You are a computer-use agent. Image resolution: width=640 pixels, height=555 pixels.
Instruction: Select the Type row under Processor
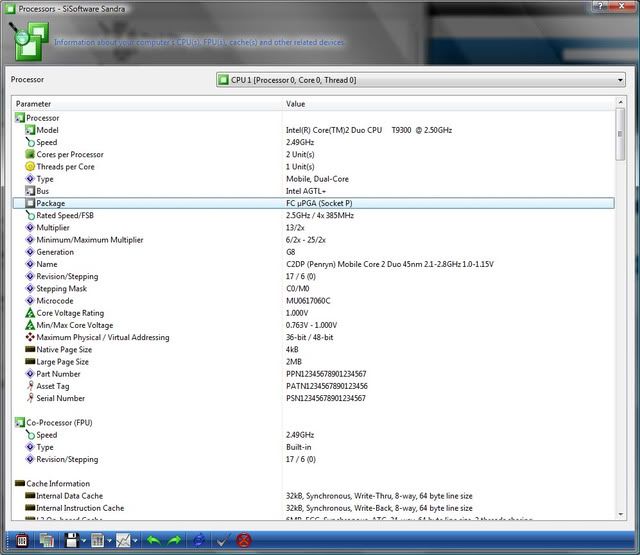[313, 179]
